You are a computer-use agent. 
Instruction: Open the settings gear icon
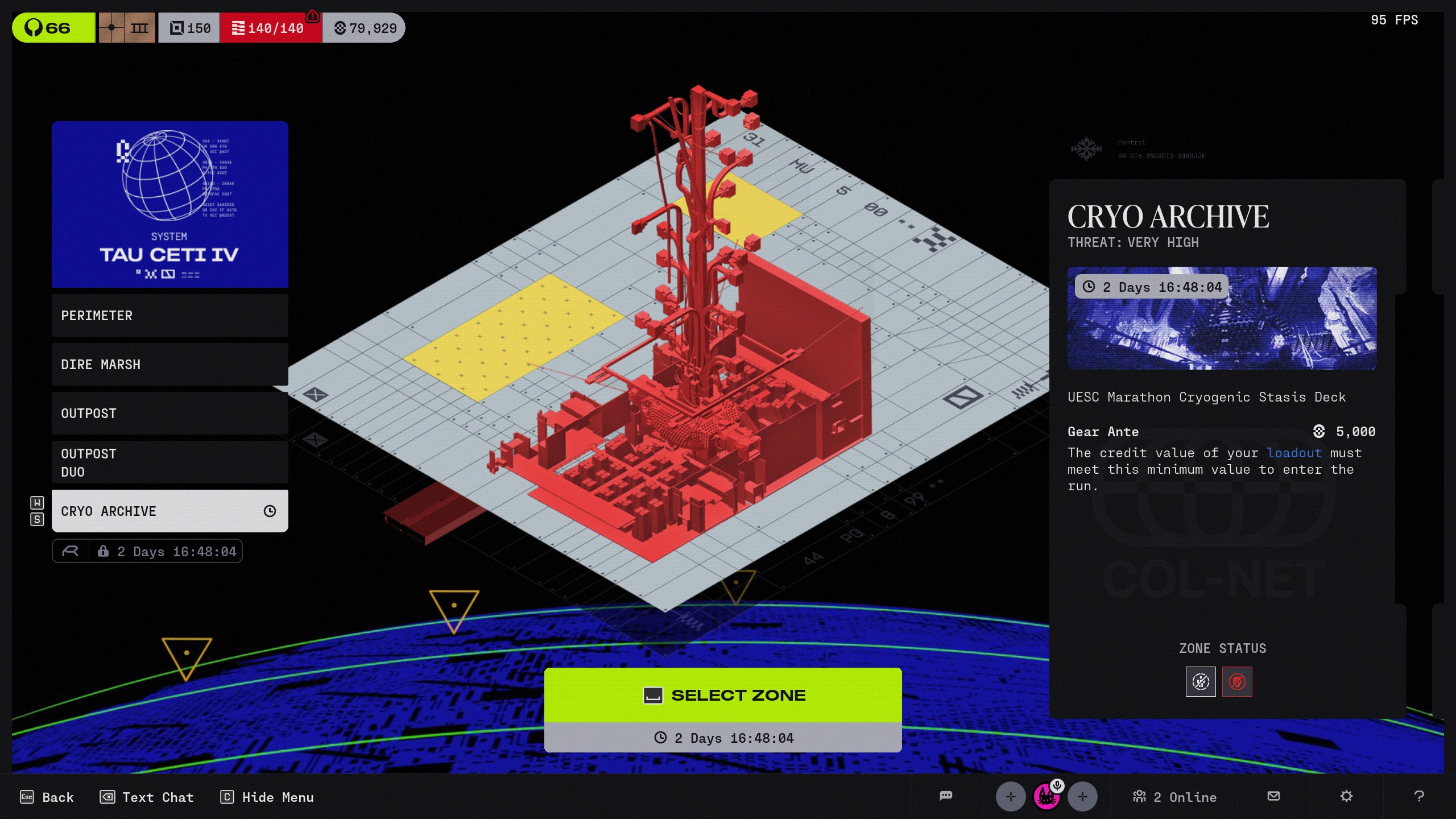point(1346,796)
